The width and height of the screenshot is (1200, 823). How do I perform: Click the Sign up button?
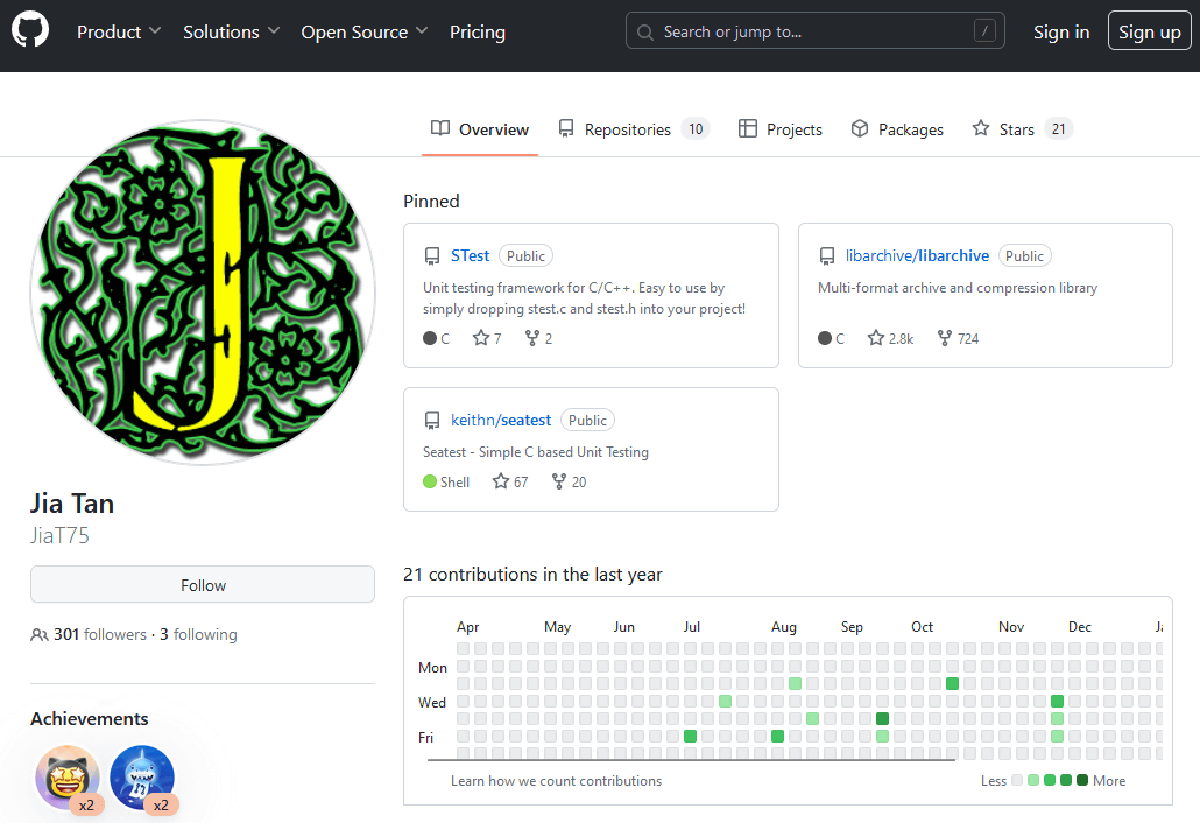pos(1149,32)
